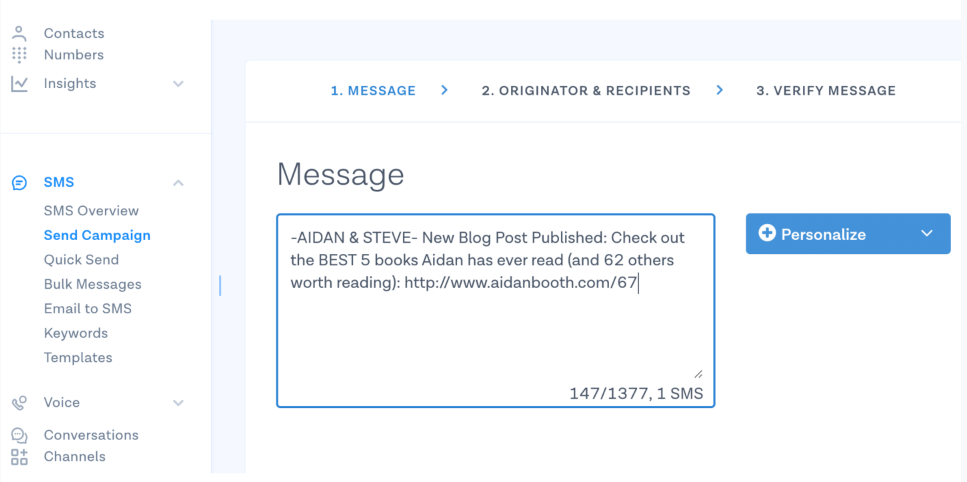Open the Templates page

(78, 357)
